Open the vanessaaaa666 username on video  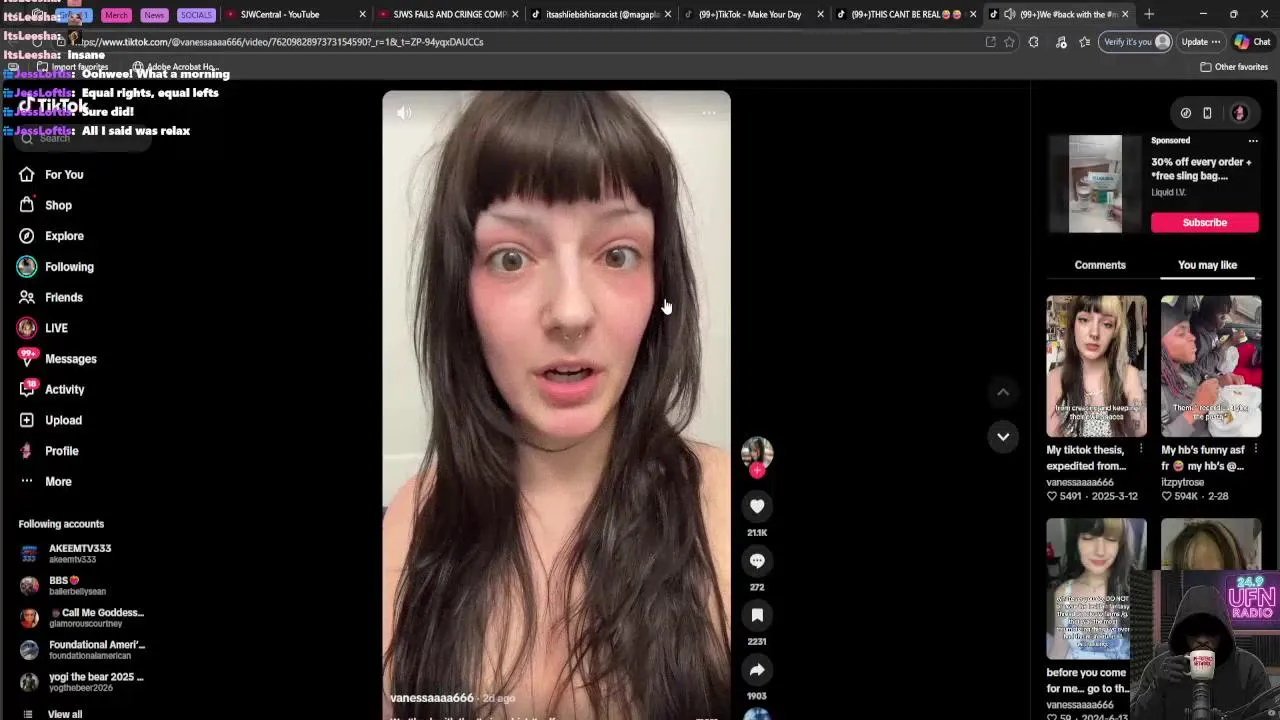[x=431, y=697]
